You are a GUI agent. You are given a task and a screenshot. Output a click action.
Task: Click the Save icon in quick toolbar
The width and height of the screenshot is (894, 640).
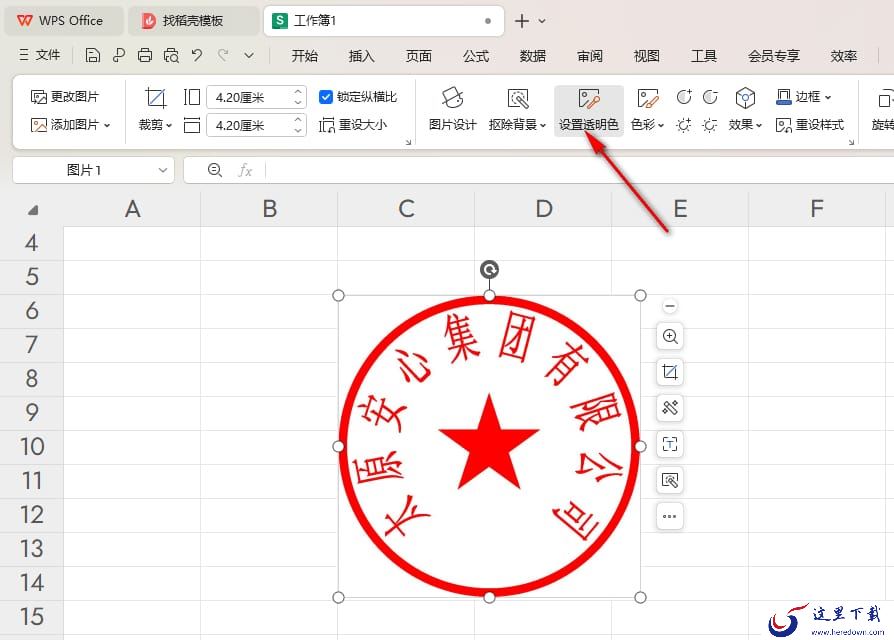tap(92, 55)
